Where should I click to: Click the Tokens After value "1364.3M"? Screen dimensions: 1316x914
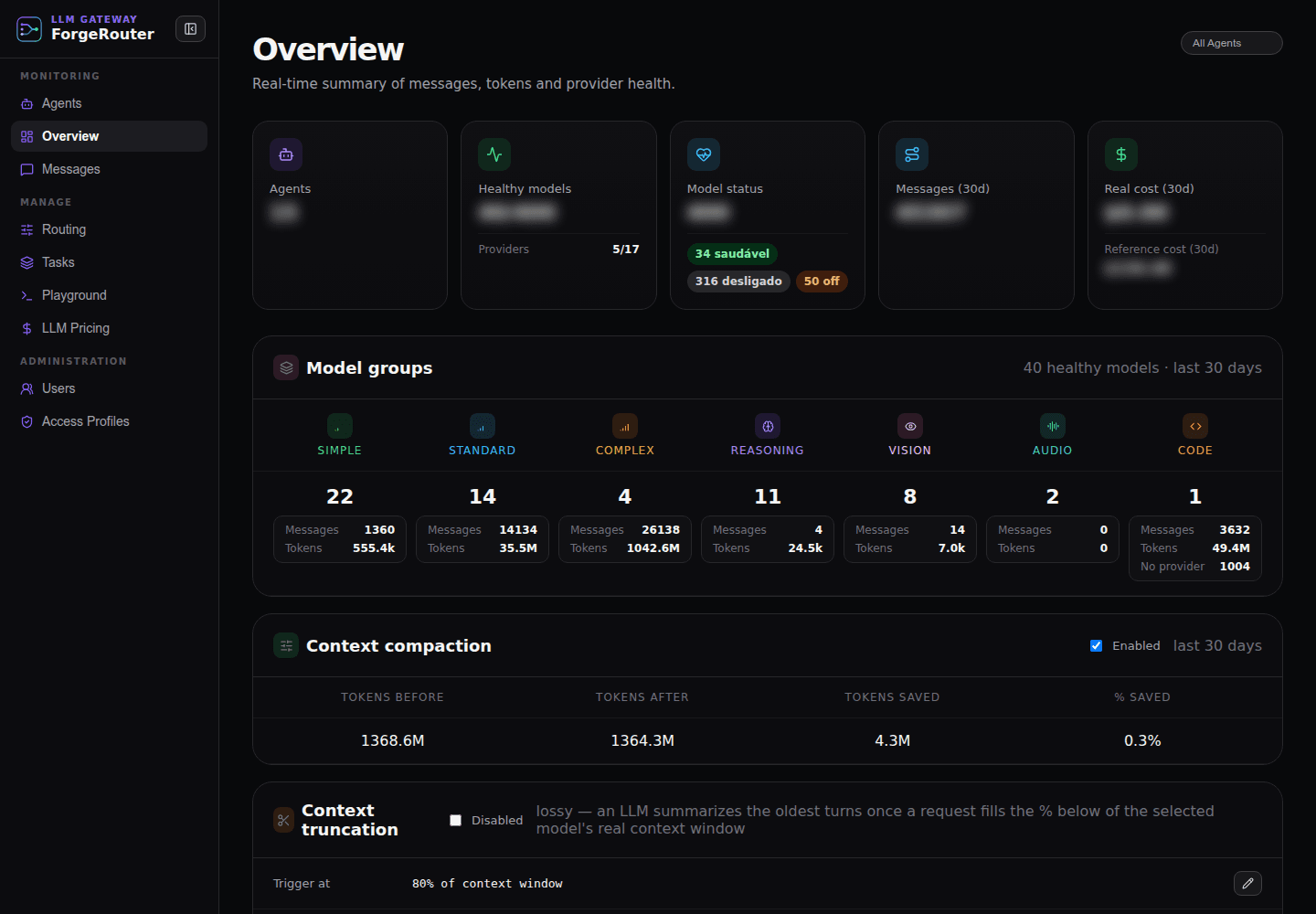642,740
